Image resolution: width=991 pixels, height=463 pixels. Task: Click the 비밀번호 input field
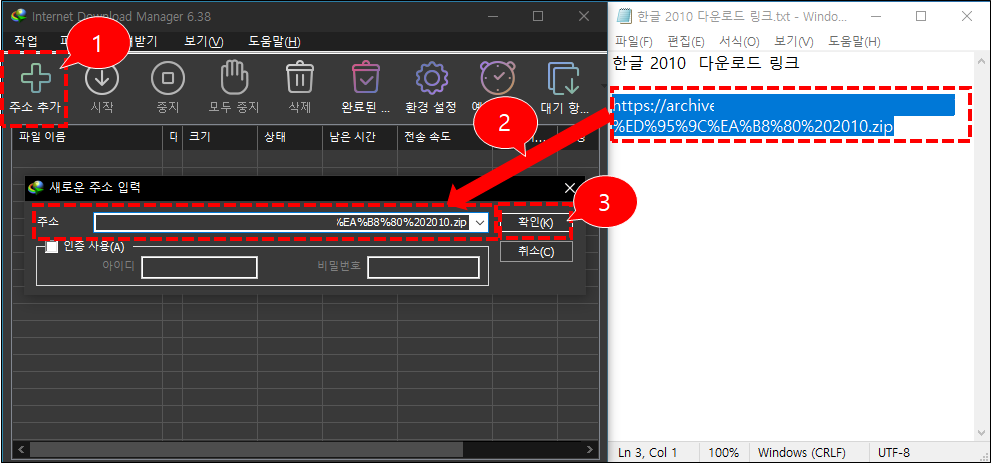pos(423,267)
